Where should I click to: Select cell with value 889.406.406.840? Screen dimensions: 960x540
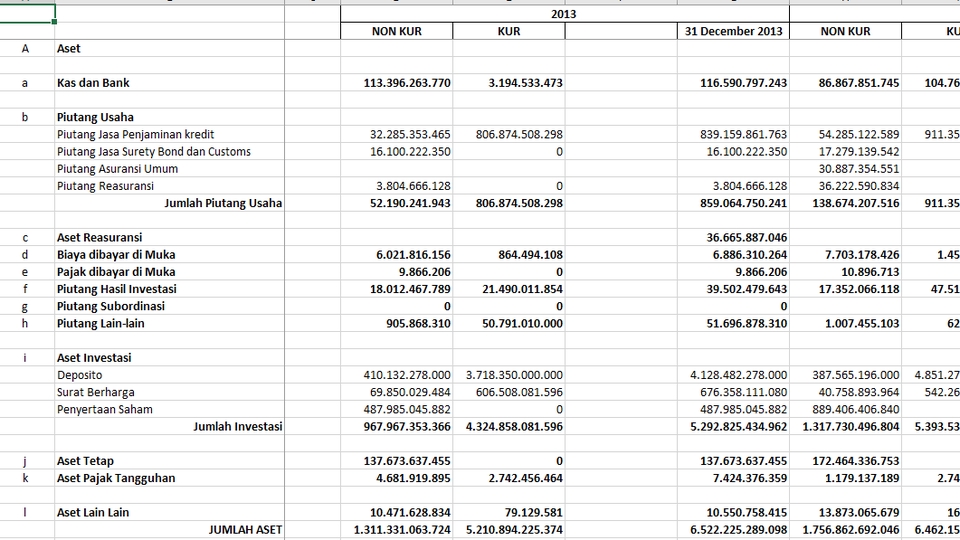(846, 408)
